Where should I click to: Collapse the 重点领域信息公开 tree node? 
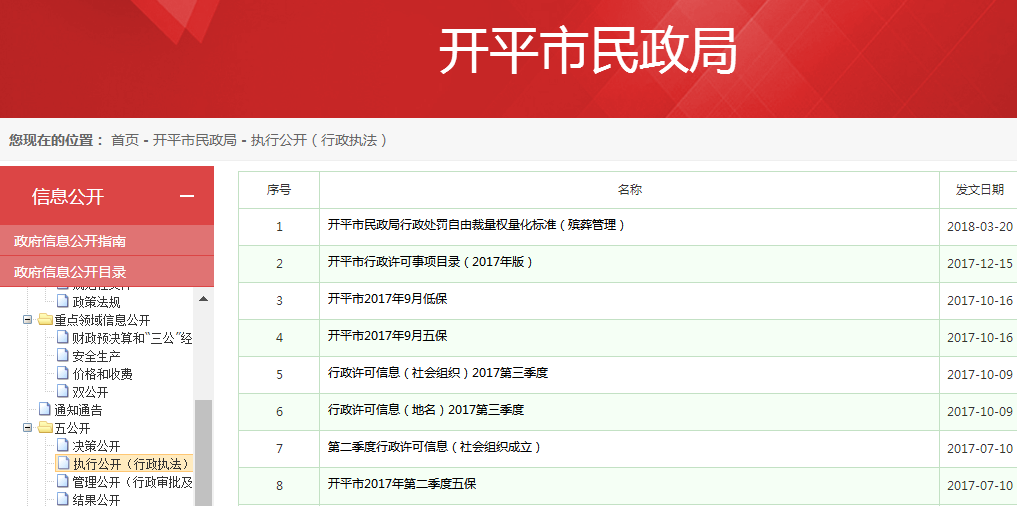click(27, 320)
